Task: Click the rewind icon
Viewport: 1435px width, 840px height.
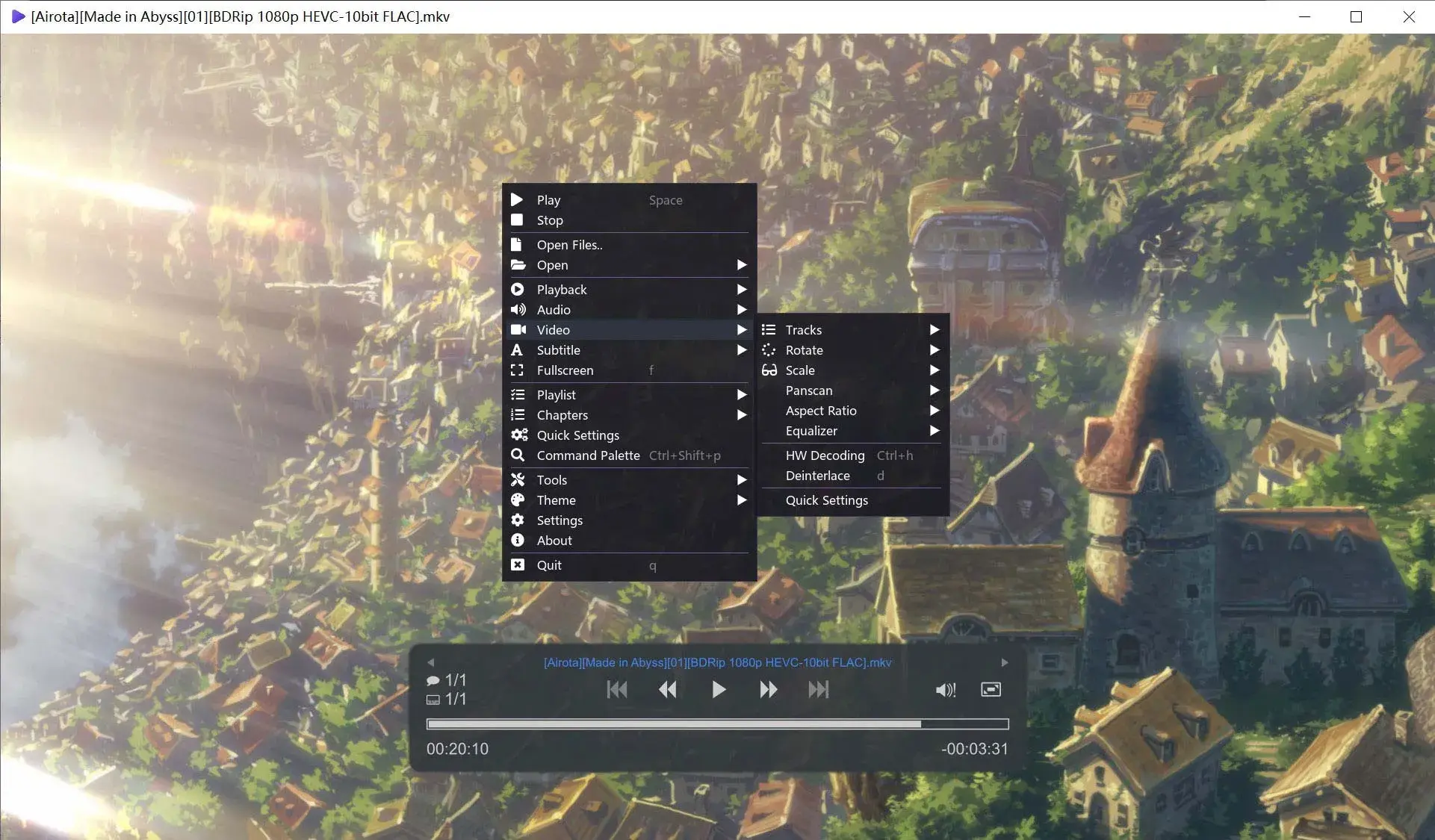Action: pos(668,689)
